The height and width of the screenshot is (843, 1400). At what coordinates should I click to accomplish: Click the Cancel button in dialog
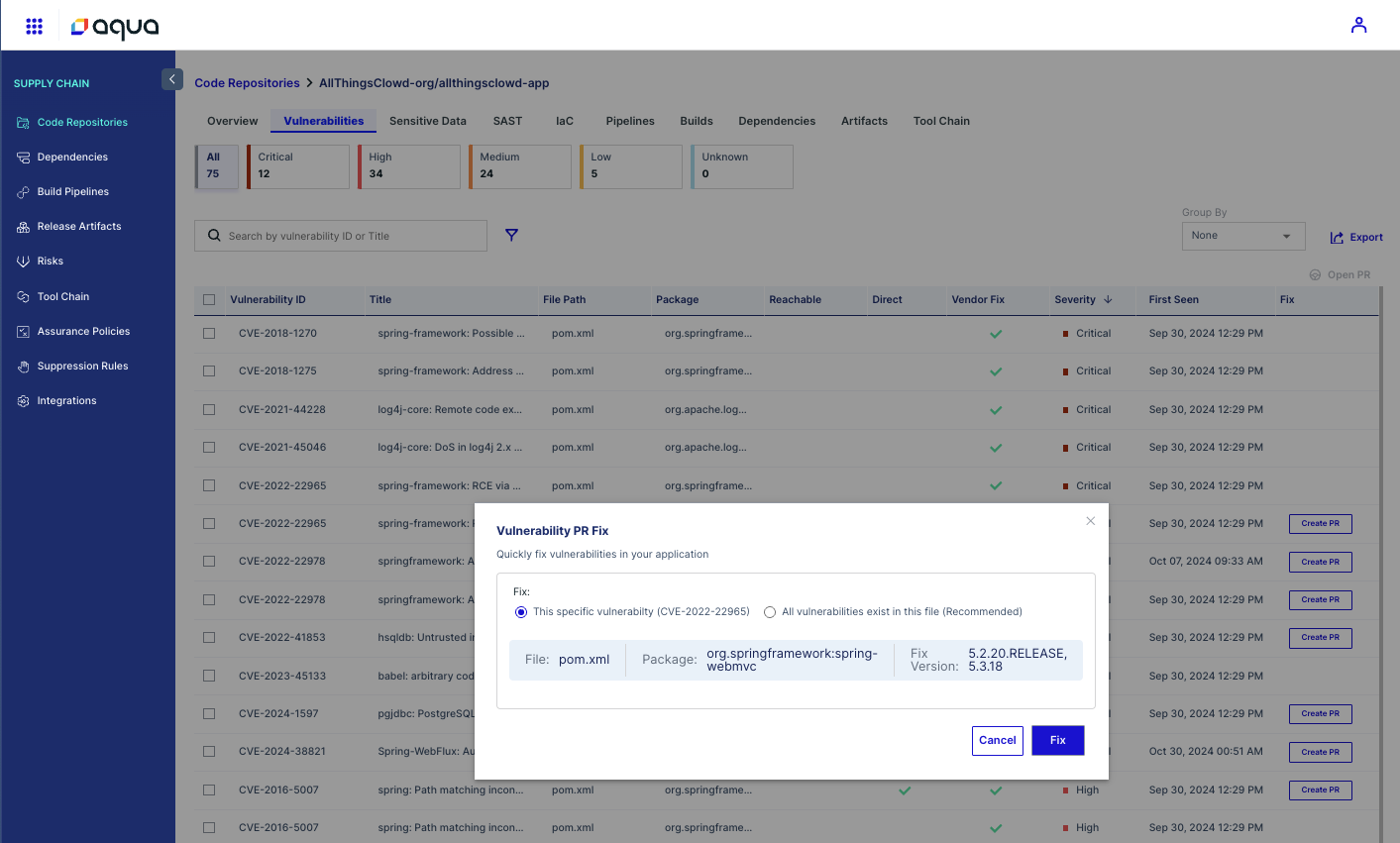[997, 741]
